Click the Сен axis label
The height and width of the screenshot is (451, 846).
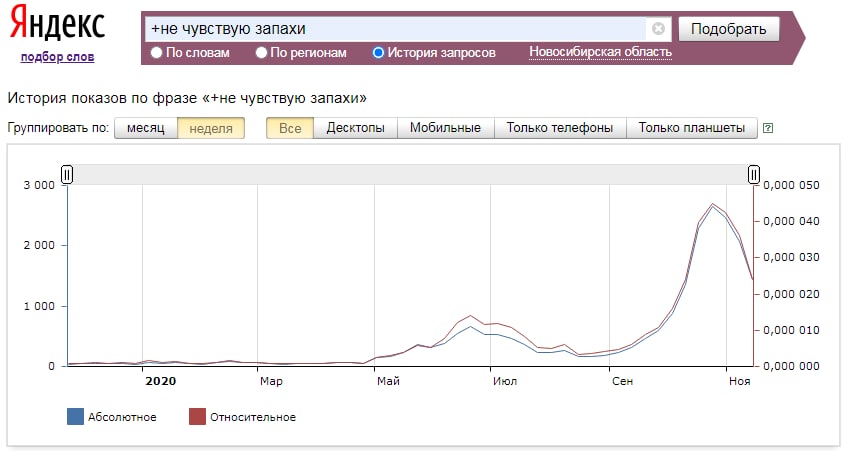pos(623,381)
